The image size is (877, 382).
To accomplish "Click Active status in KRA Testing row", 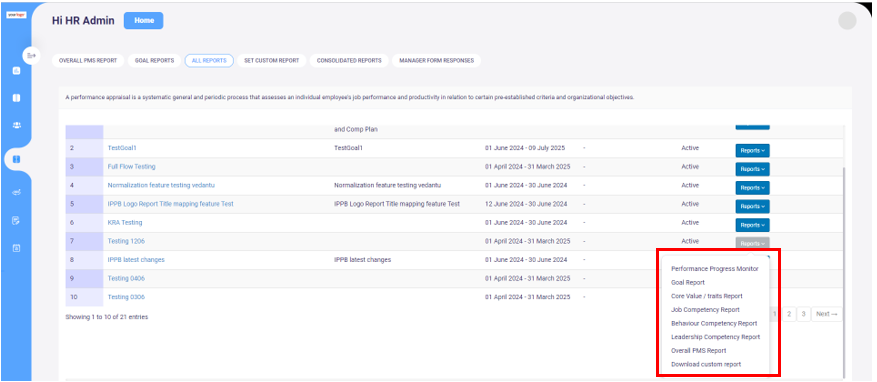I will pyautogui.click(x=690, y=223).
